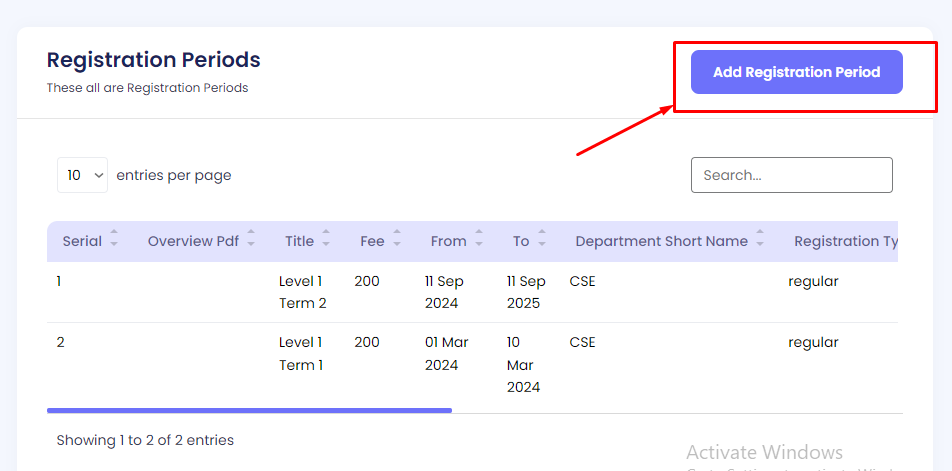Select the Registration Type column header
The height and width of the screenshot is (471, 952).
844,241
